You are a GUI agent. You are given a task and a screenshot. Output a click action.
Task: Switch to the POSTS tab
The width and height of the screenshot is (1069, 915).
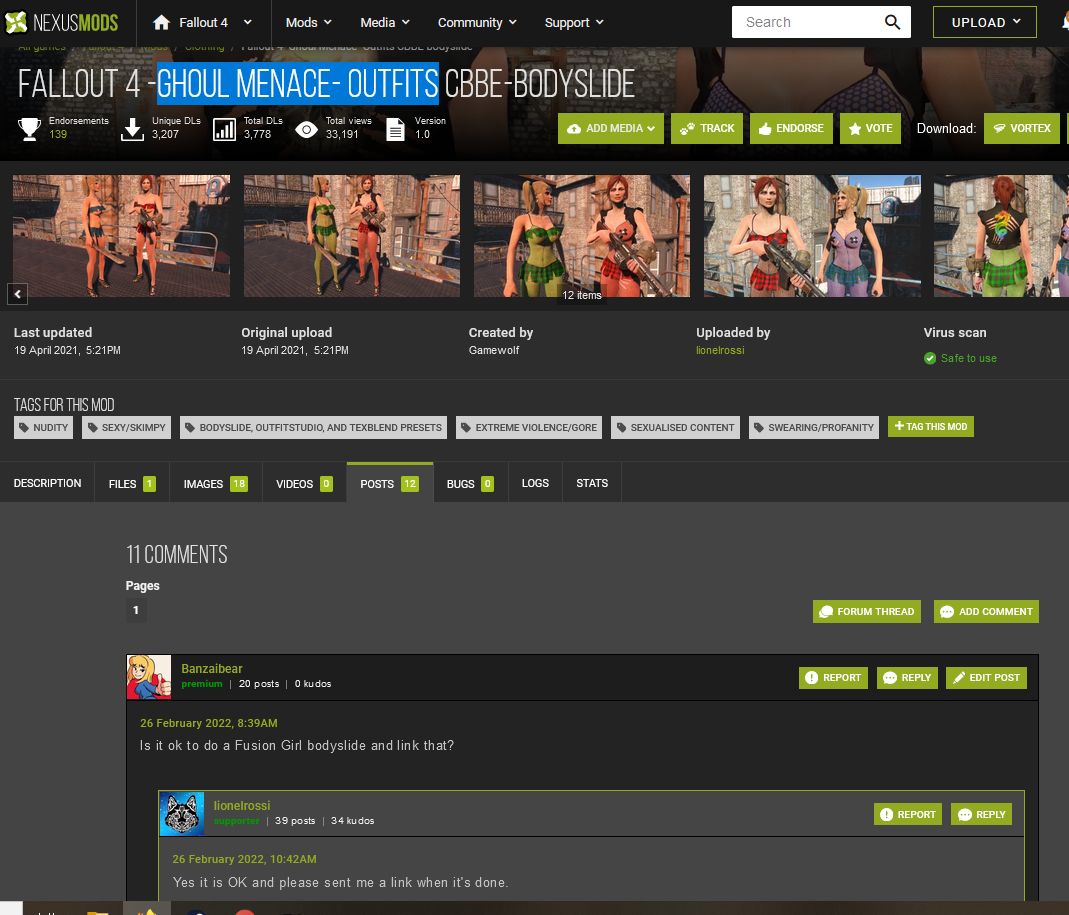point(390,483)
